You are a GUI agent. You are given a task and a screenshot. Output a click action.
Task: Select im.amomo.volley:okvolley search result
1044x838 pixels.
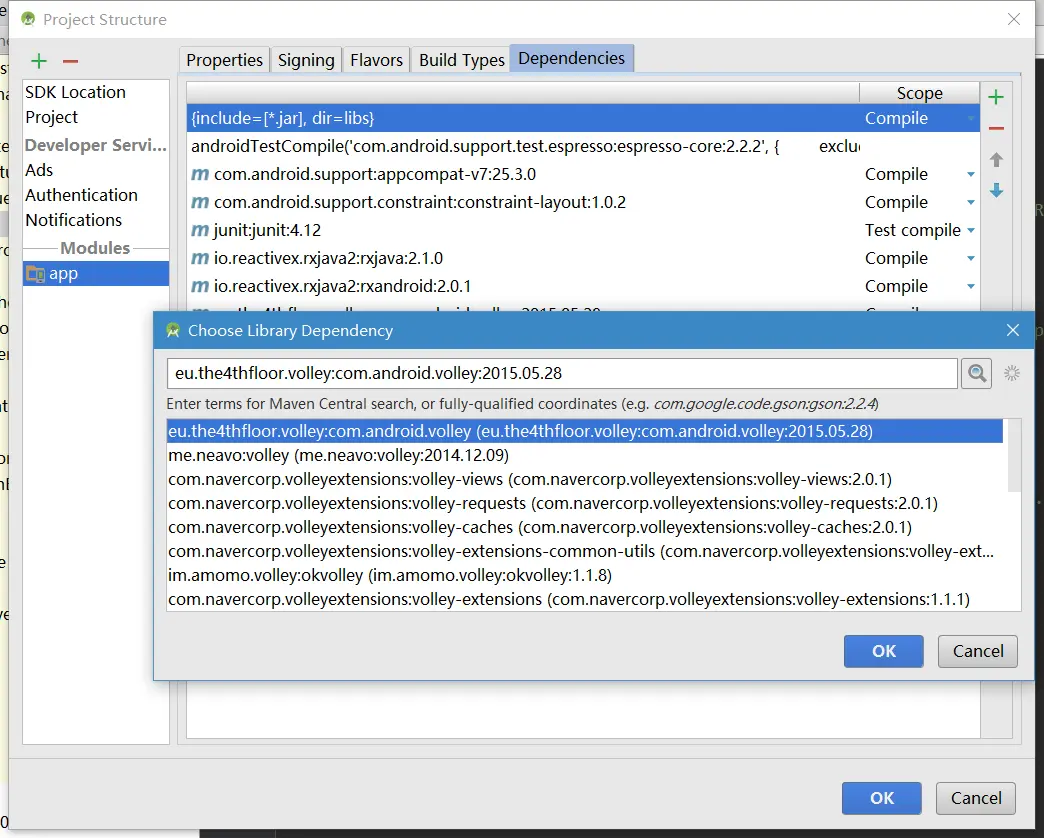pos(585,575)
